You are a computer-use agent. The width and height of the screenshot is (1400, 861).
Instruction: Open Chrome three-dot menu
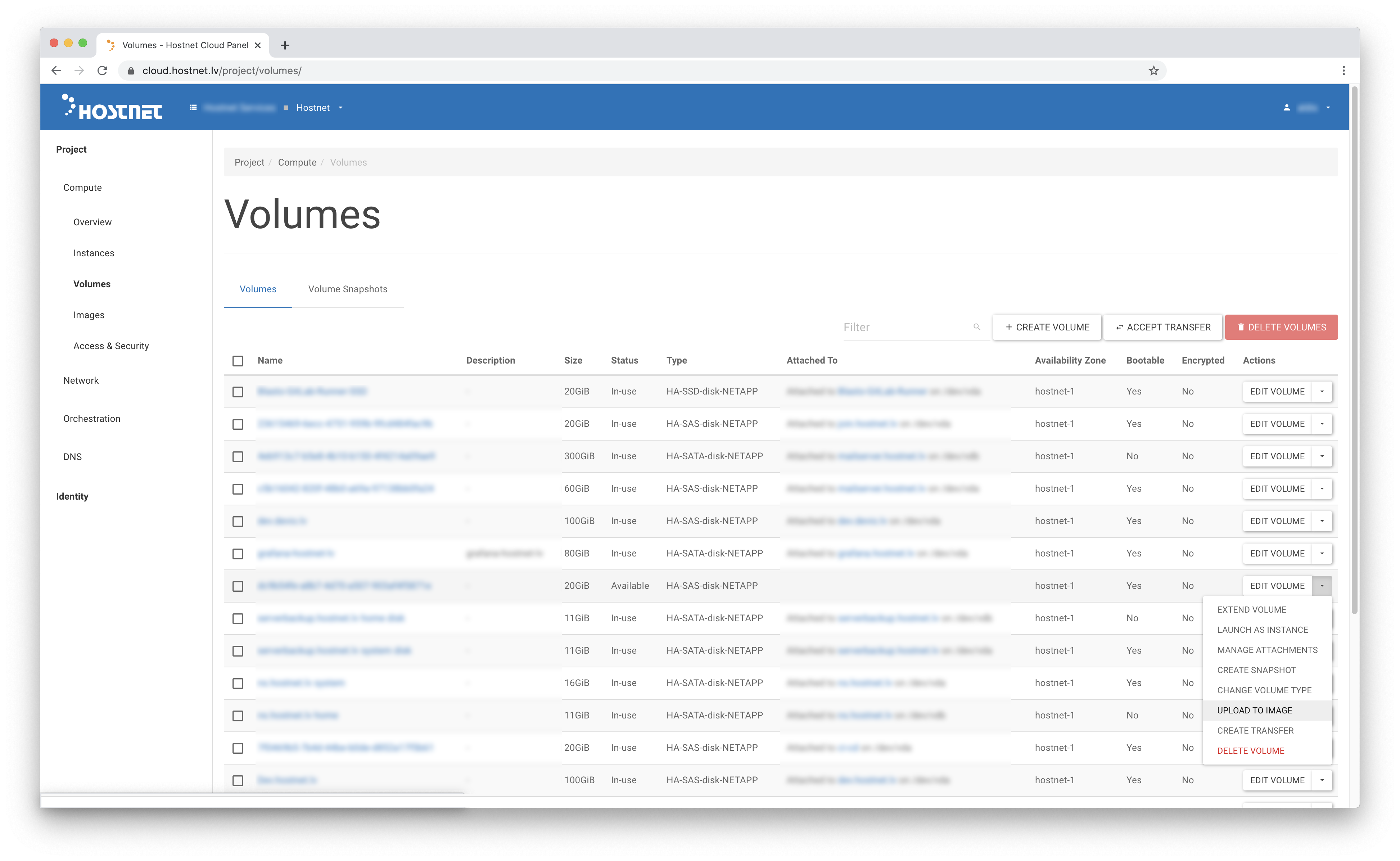1343,71
